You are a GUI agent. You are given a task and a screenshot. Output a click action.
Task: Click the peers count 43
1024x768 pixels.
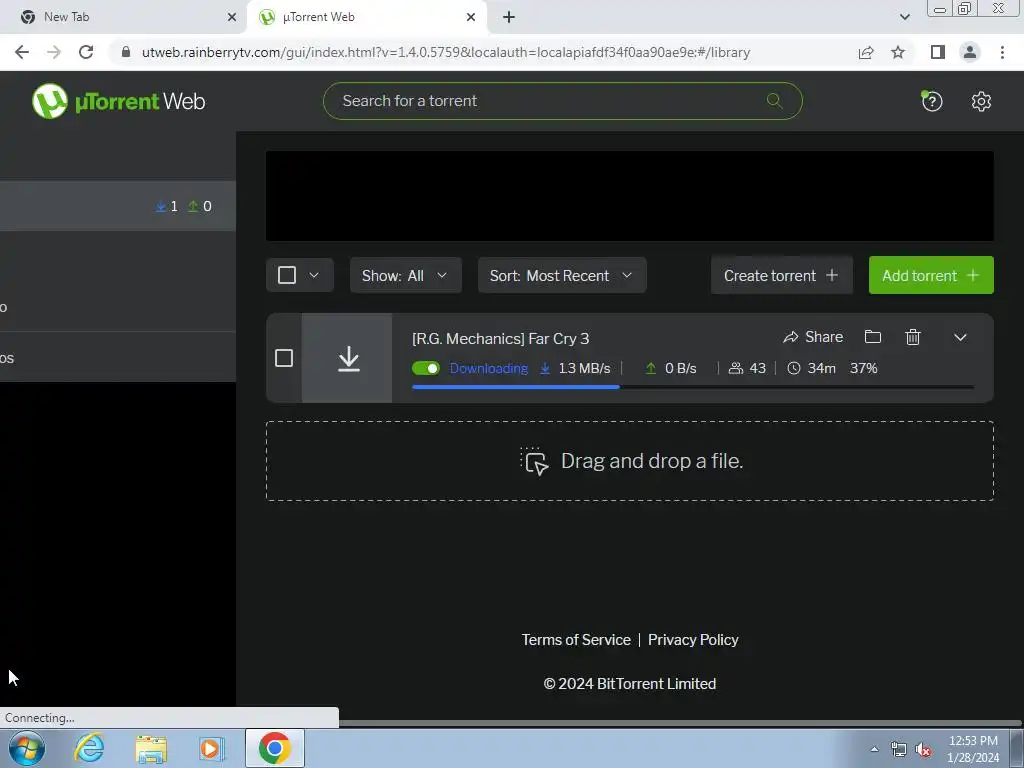coord(748,368)
